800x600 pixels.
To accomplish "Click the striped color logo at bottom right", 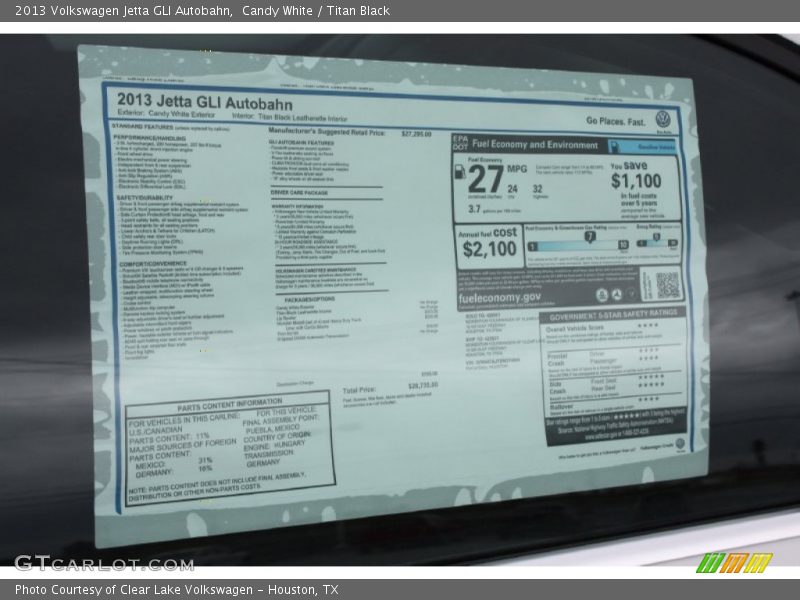I will [x=734, y=562].
